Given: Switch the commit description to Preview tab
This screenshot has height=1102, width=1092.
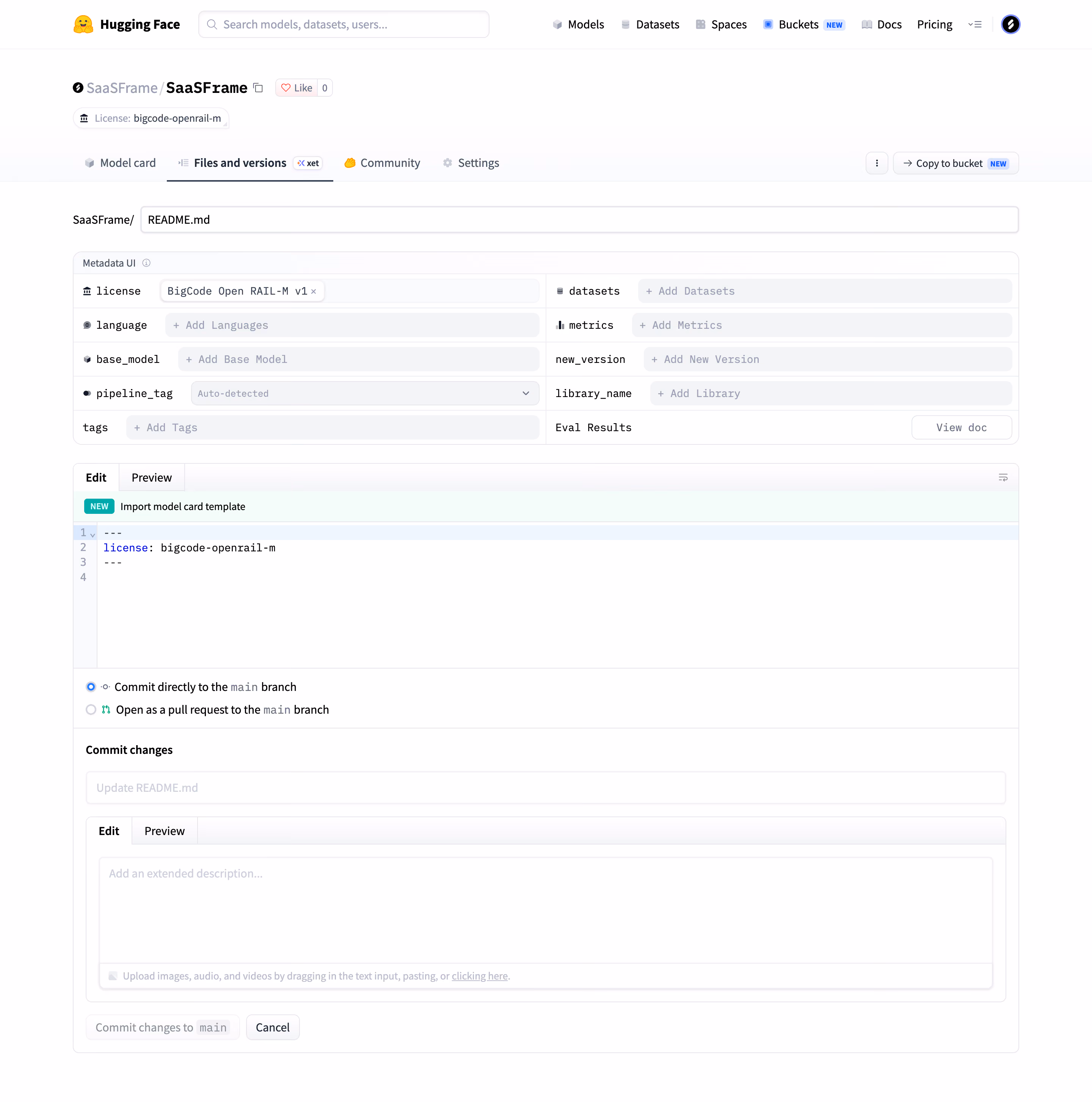Looking at the screenshot, I should [164, 831].
